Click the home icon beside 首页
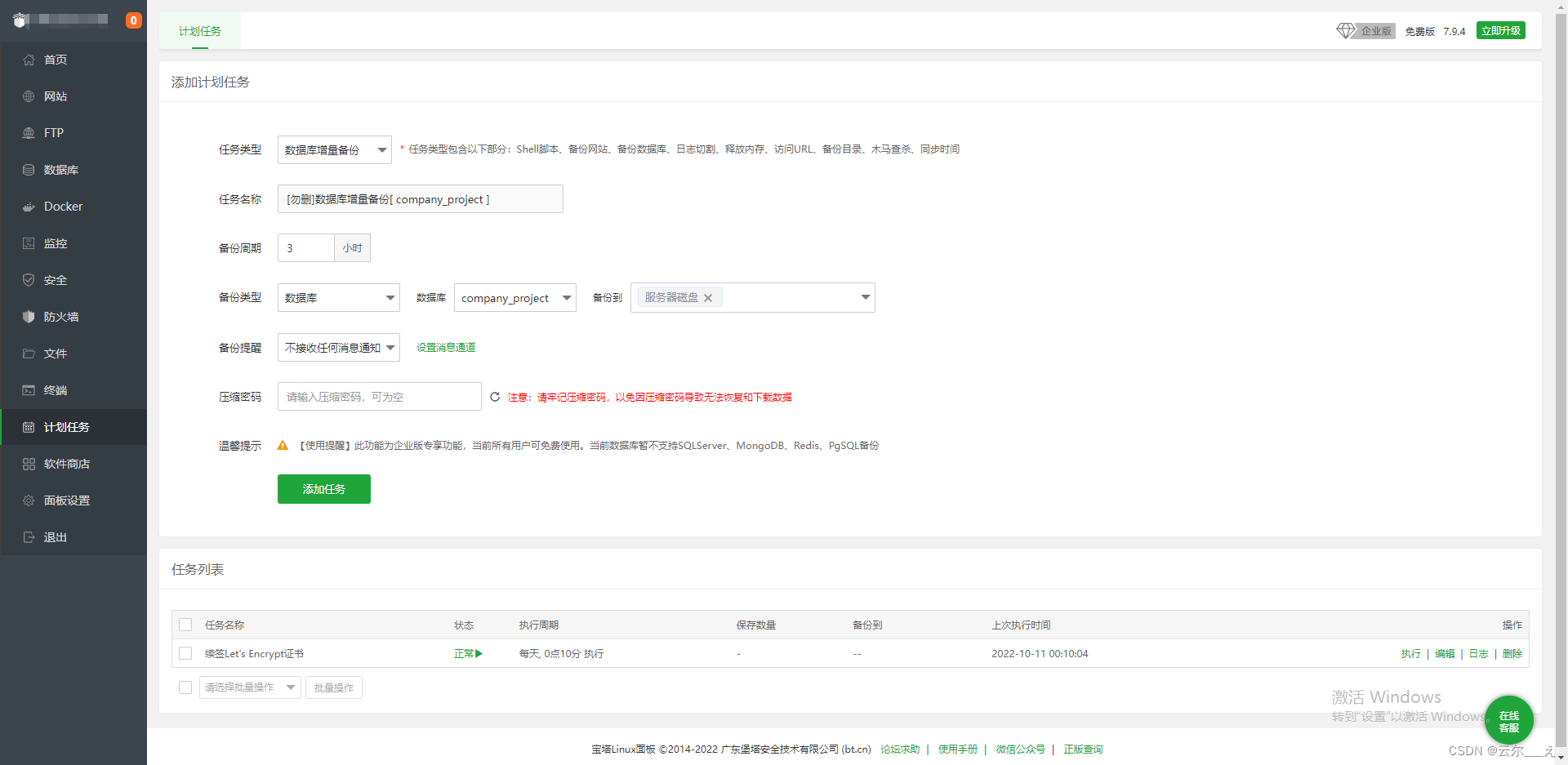Image resolution: width=1568 pixels, height=765 pixels. click(x=29, y=60)
